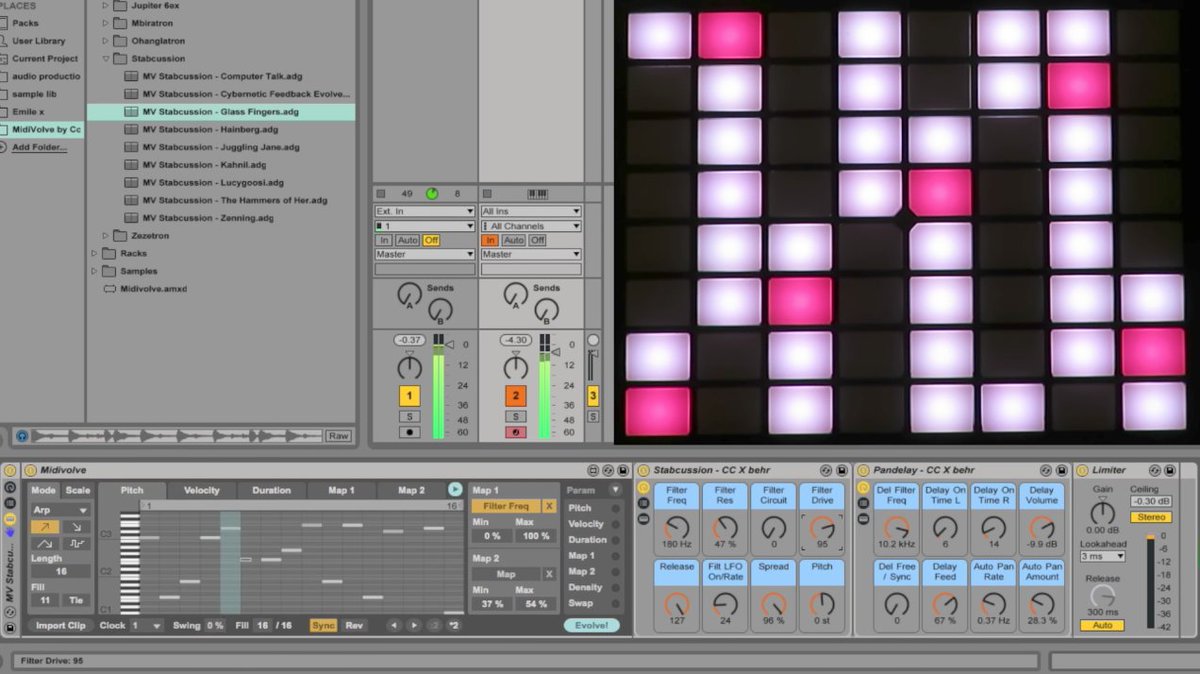Image resolution: width=1200 pixels, height=674 pixels.
Task: Arm recording on track 1
Action: click(x=410, y=432)
